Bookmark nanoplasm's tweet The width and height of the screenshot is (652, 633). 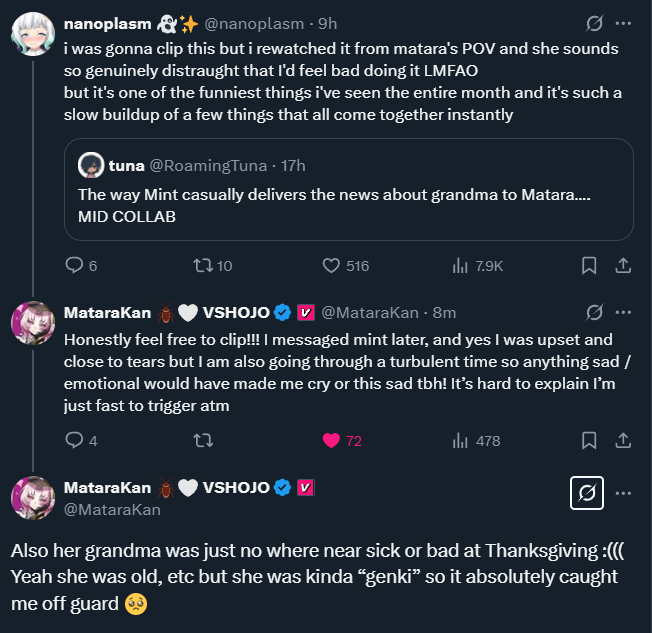tap(590, 266)
